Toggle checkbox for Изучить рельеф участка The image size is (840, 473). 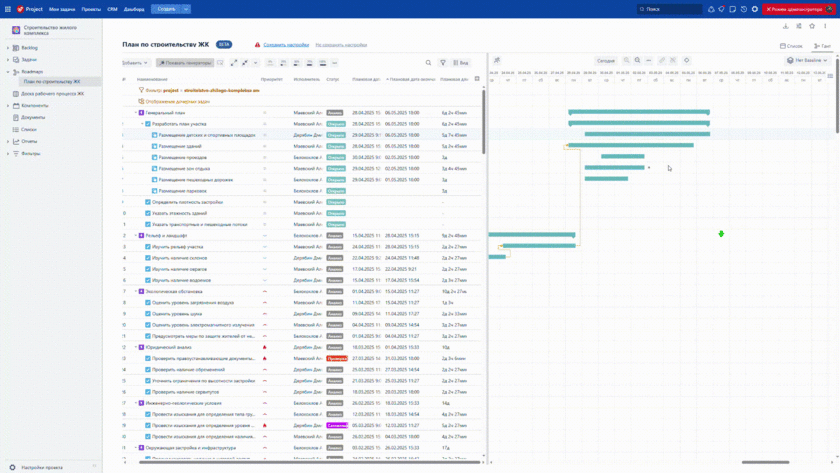click(148, 247)
